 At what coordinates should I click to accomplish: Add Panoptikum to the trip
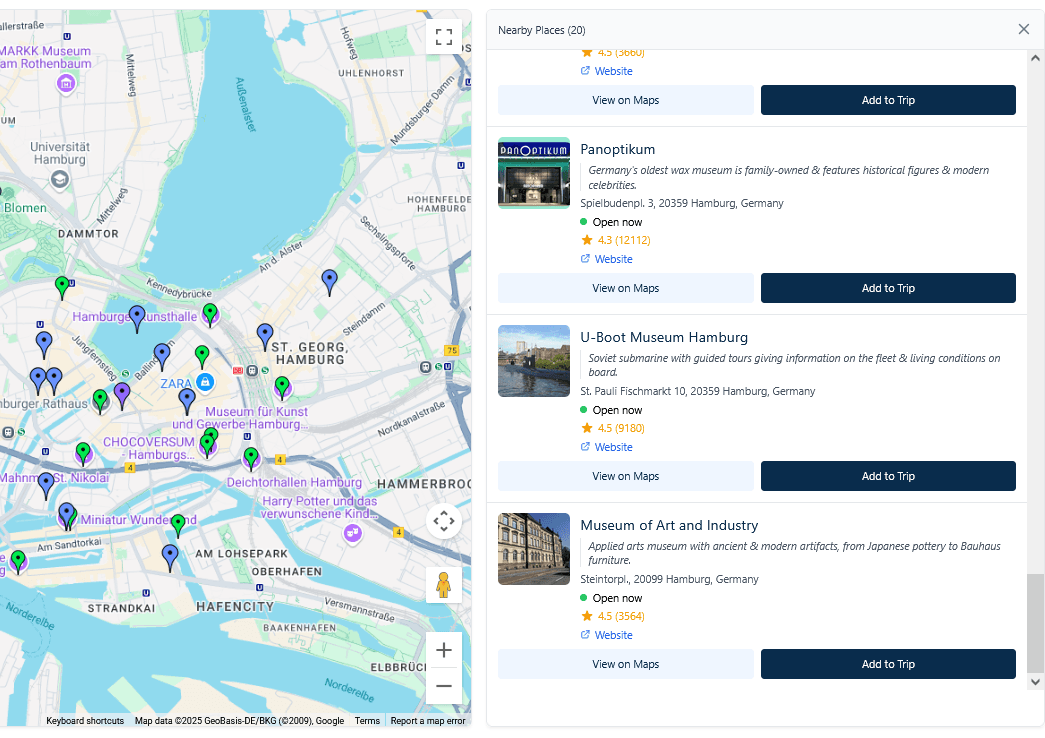tap(887, 288)
